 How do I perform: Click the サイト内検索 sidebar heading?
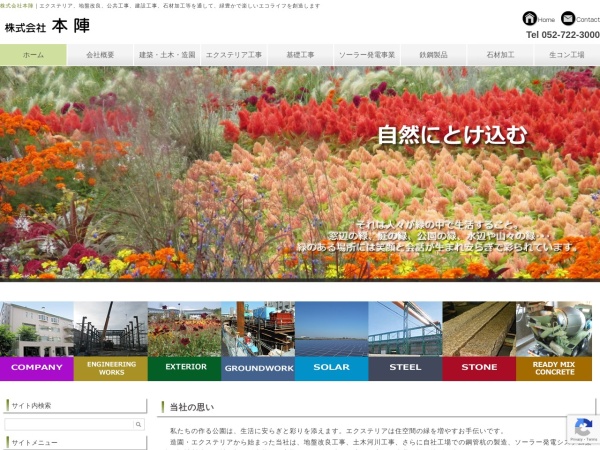coord(31,406)
